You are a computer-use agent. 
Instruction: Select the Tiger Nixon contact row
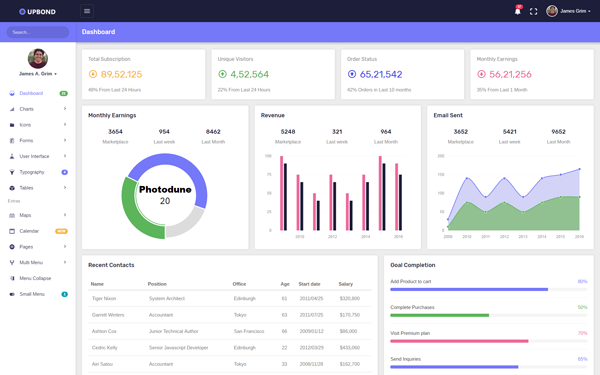point(230,298)
